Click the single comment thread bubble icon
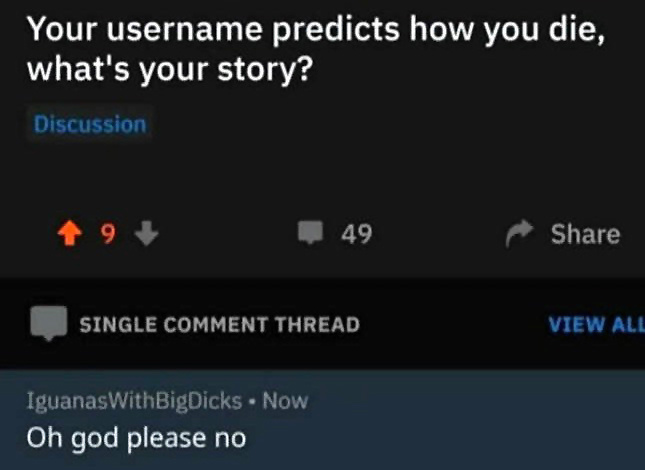Screen dimensions: 645x470 [x=46, y=323]
